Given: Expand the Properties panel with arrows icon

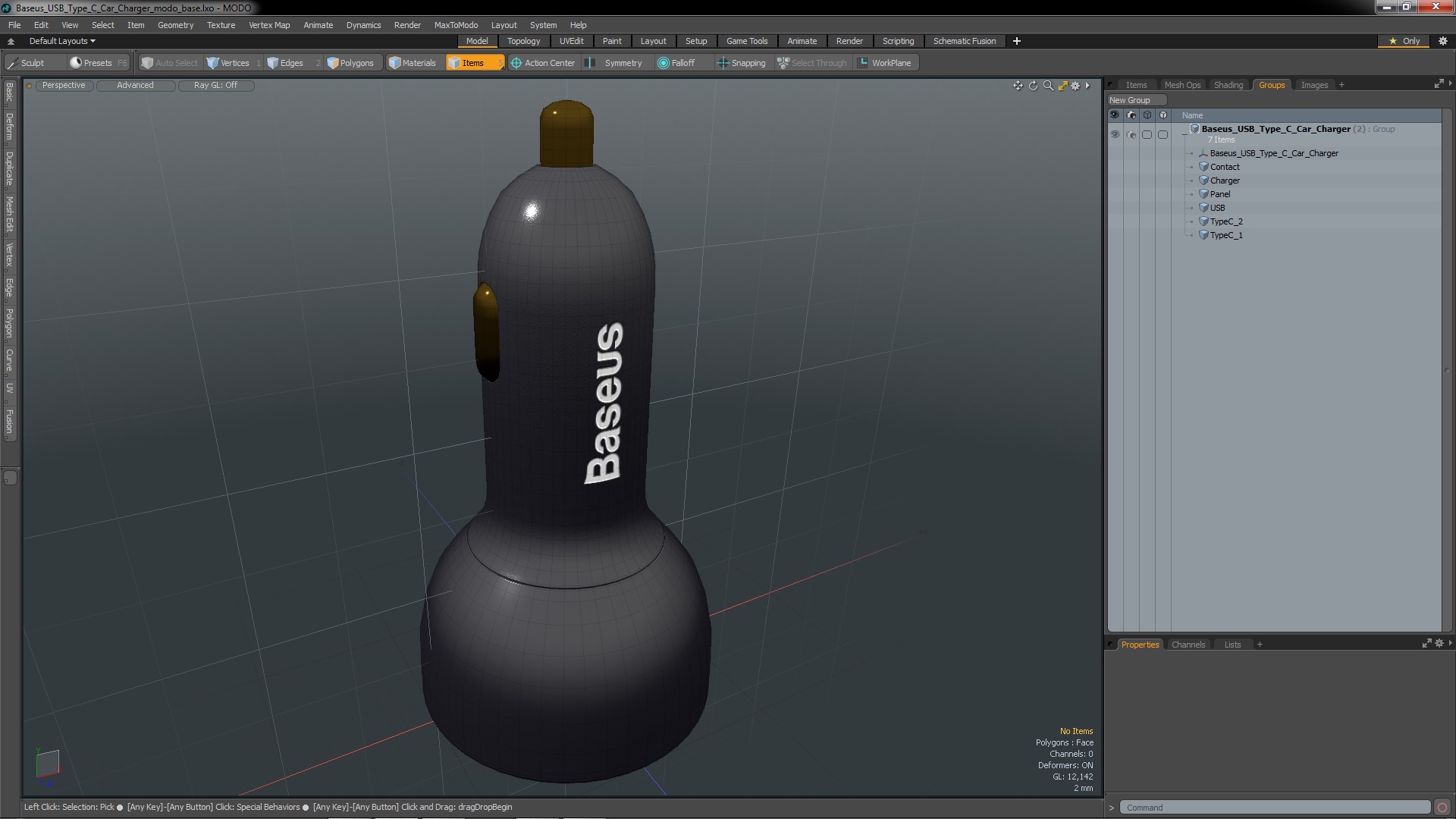Looking at the screenshot, I should click(1426, 644).
